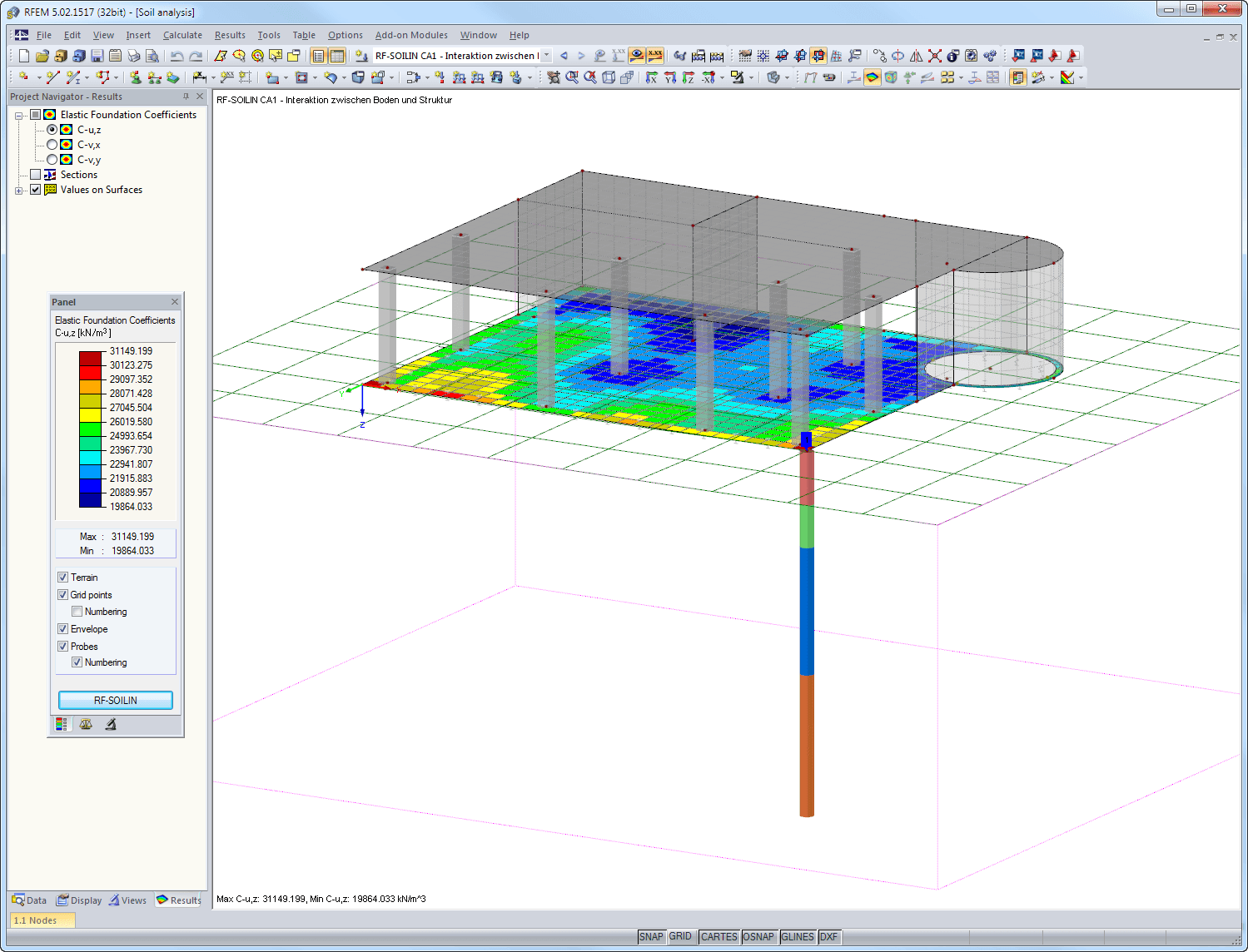Open the Results menu
The height and width of the screenshot is (952, 1248).
point(230,35)
